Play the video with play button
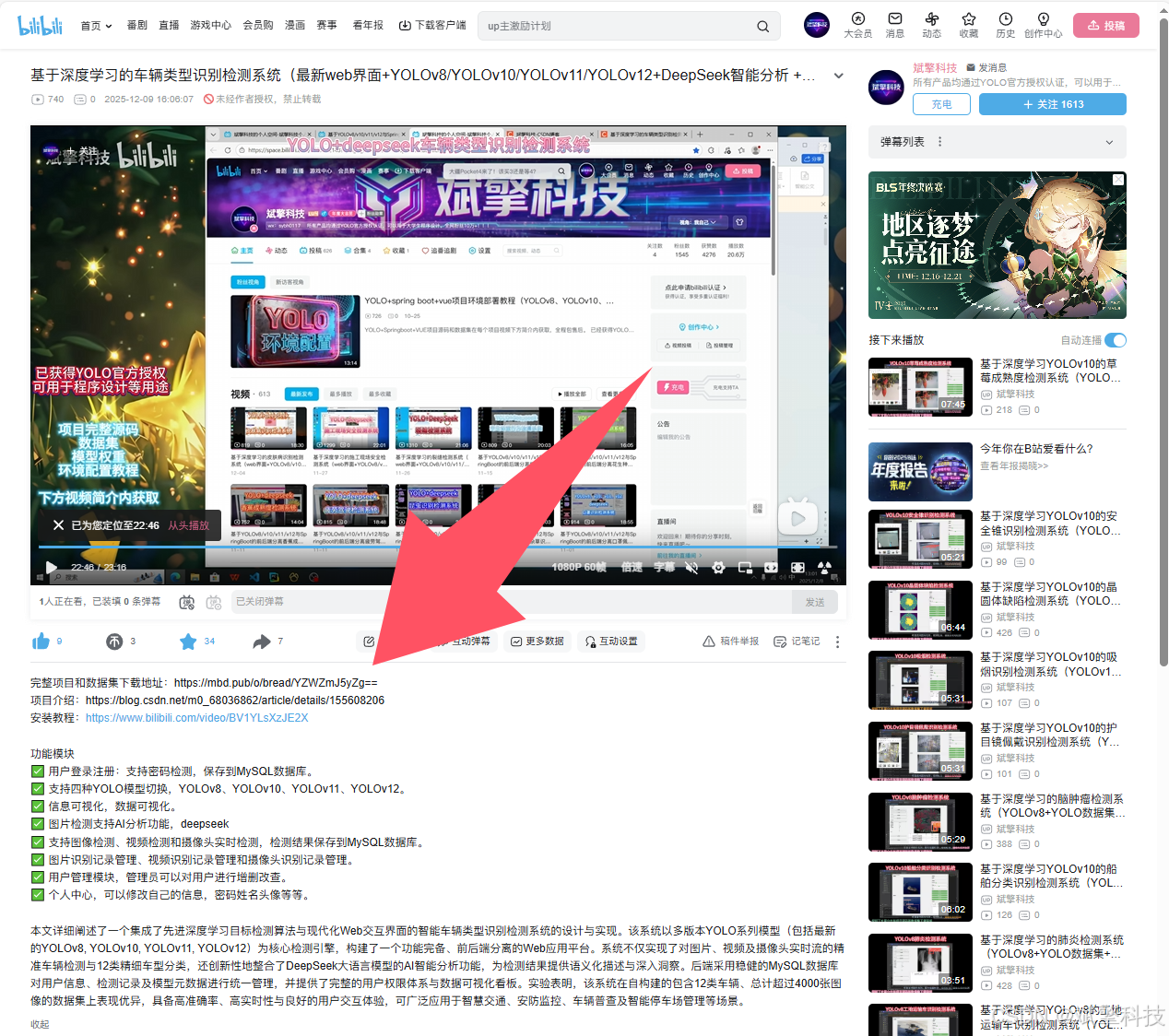1169x1036 pixels. (x=52, y=568)
